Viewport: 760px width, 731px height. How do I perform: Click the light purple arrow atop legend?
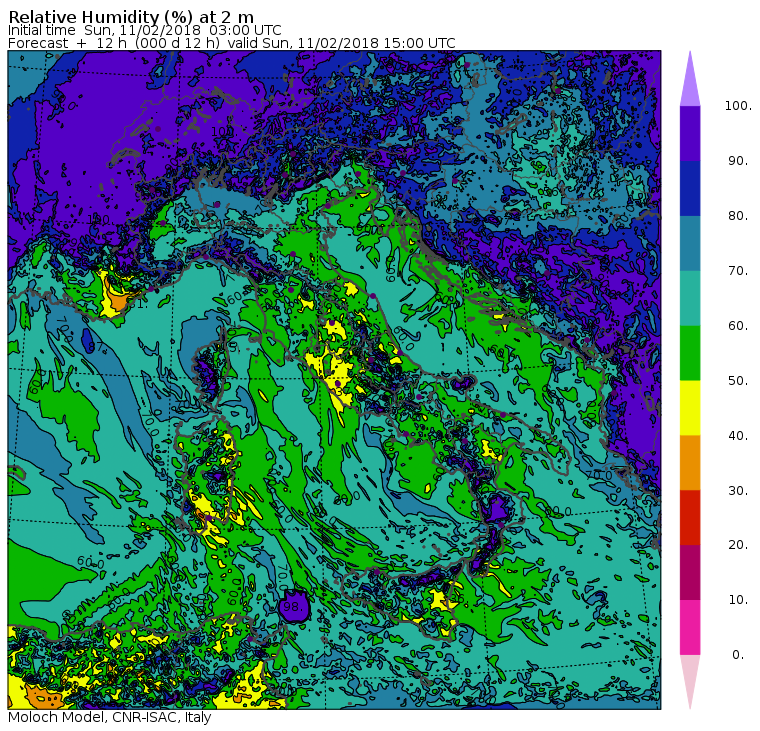click(x=690, y=82)
